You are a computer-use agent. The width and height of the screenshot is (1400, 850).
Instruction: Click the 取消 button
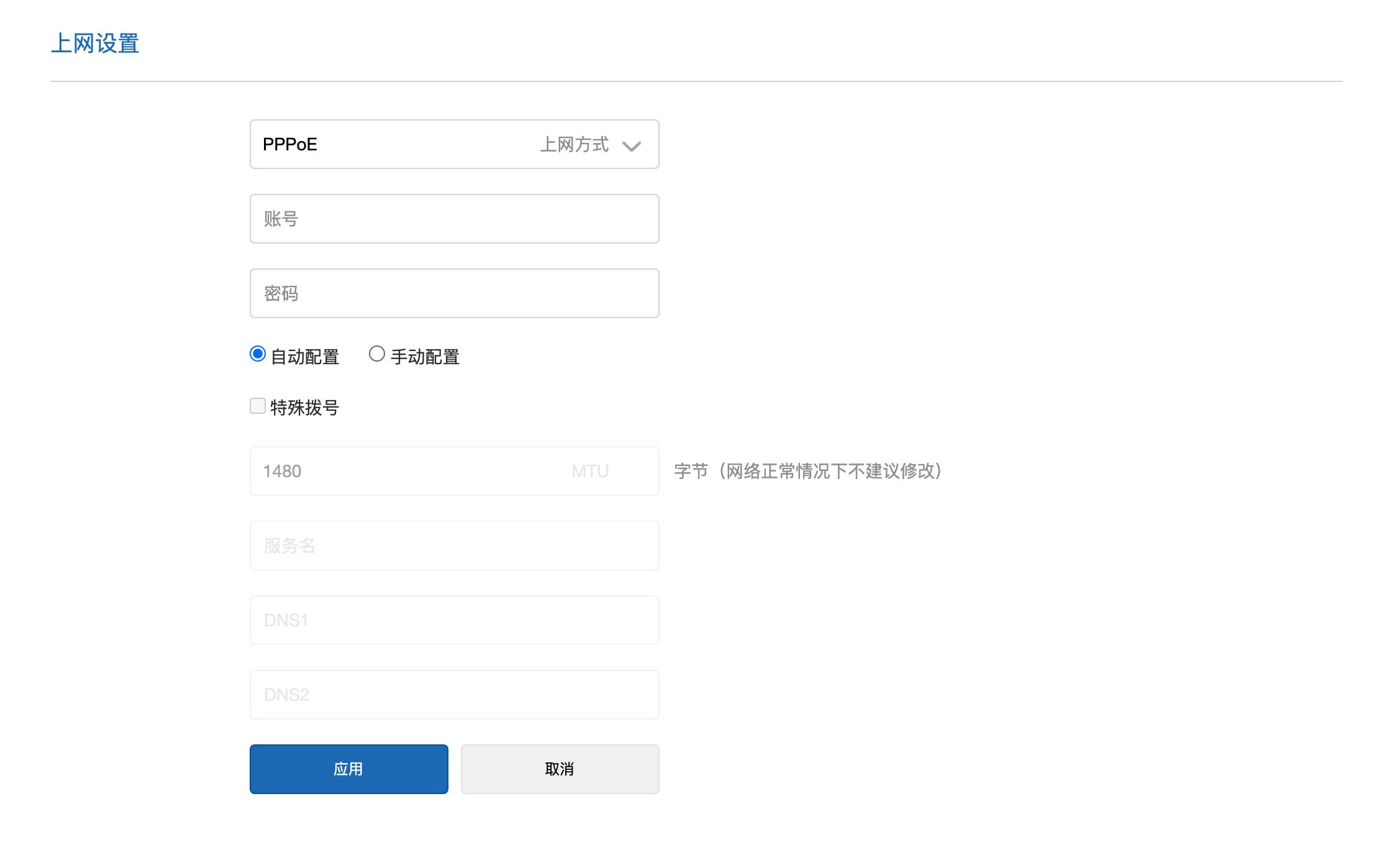[x=559, y=769]
